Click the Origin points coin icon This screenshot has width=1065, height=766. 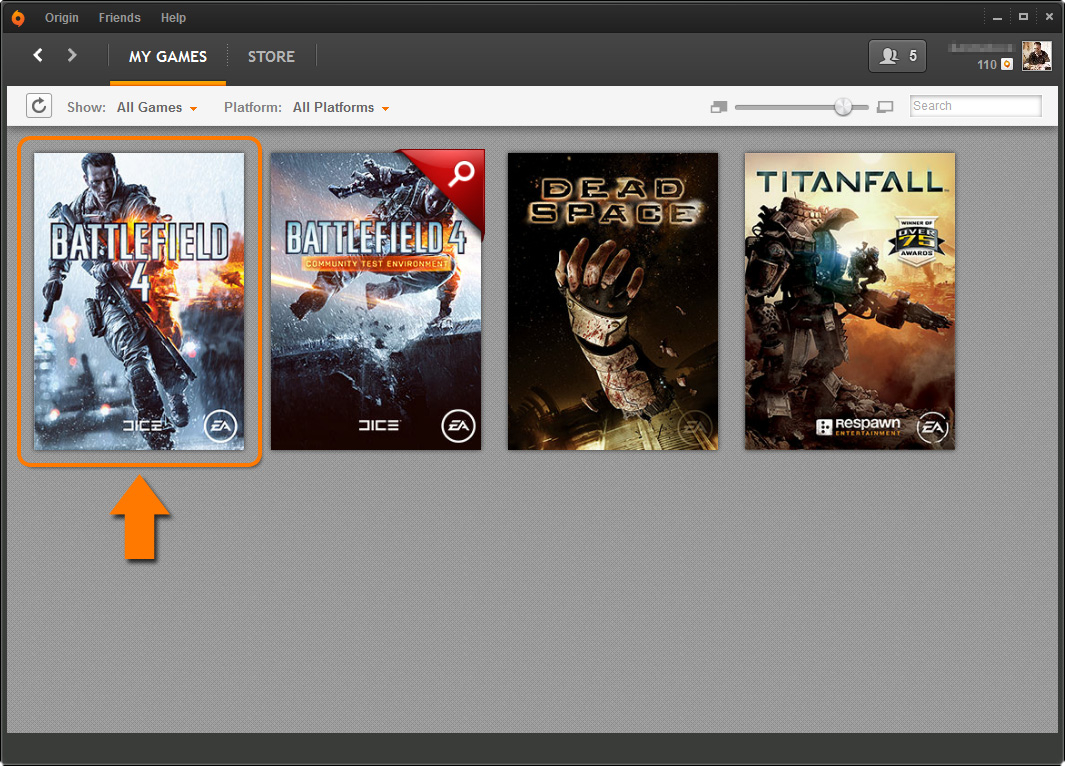point(1007,64)
